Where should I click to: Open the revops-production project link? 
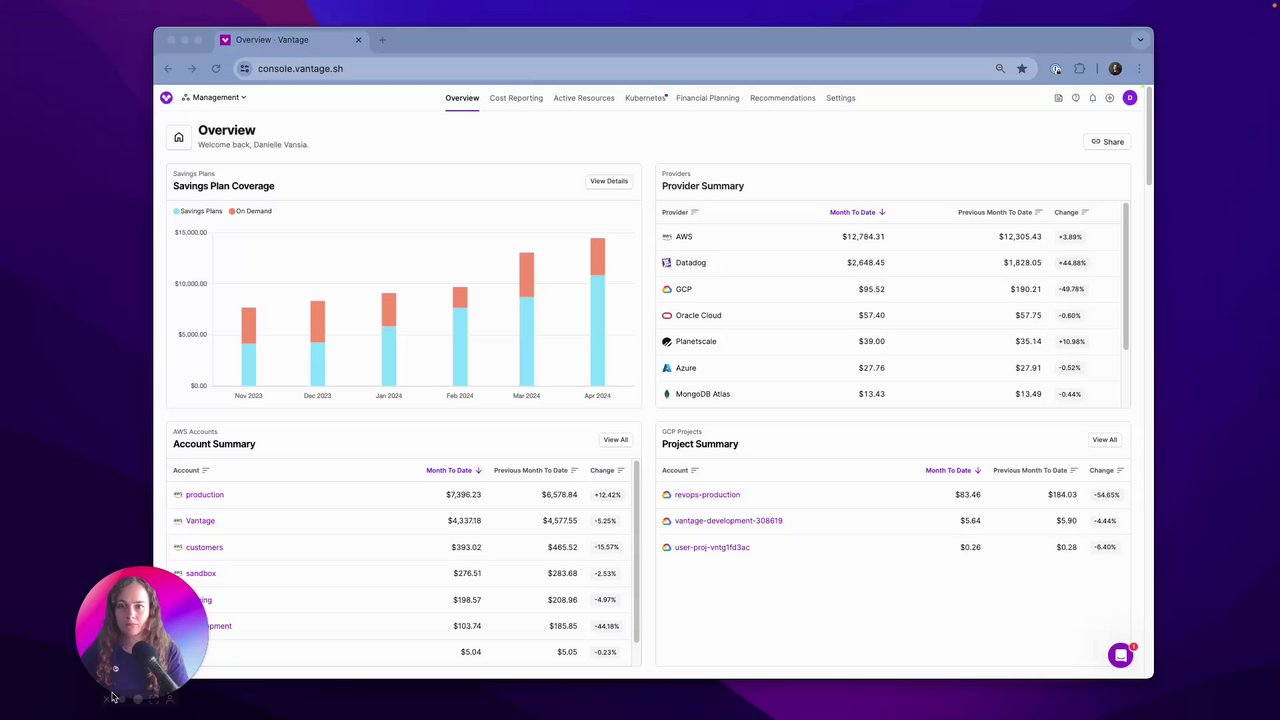[x=707, y=494]
